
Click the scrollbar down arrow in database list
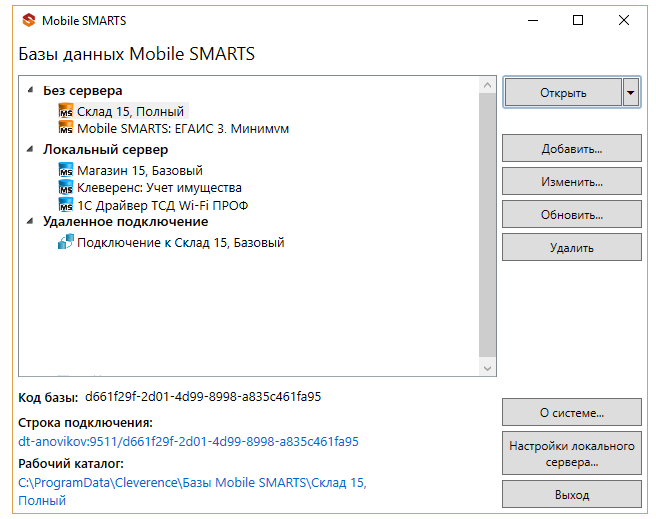click(487, 368)
